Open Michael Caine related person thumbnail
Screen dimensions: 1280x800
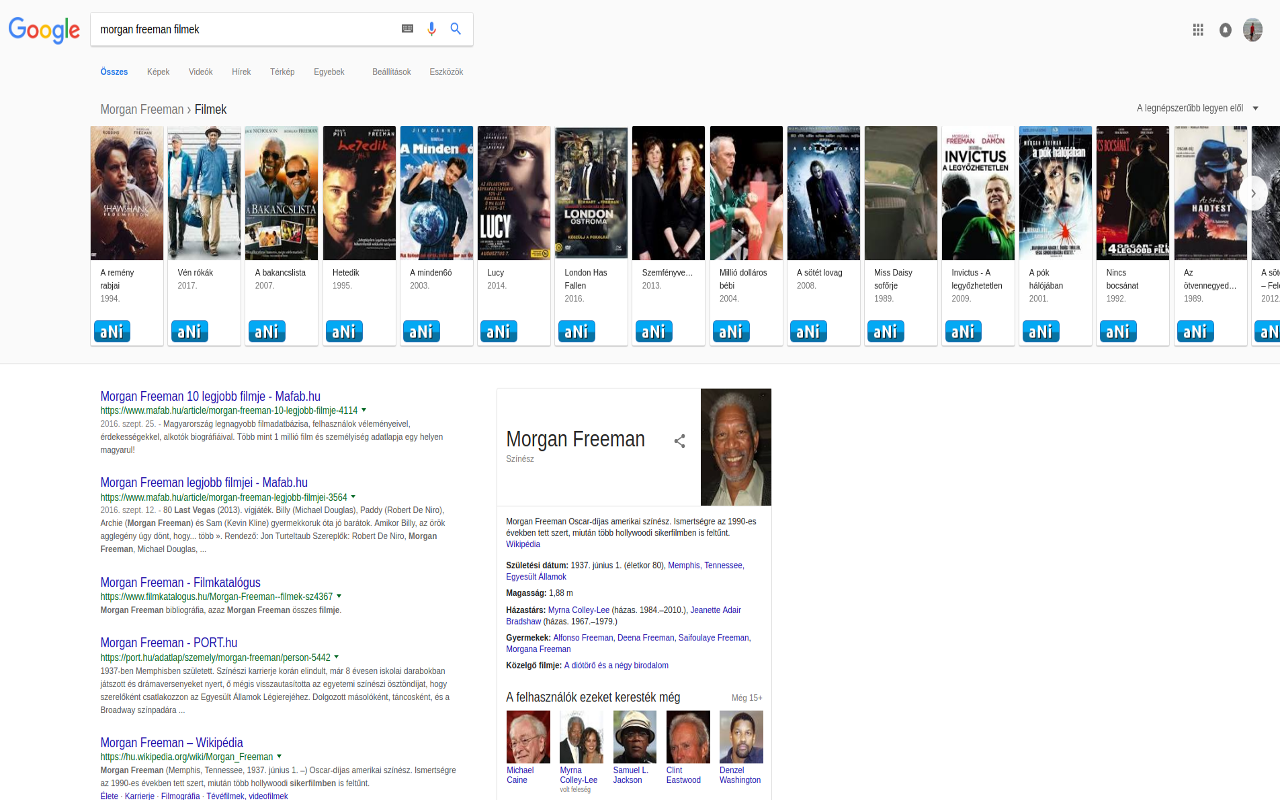click(x=528, y=737)
